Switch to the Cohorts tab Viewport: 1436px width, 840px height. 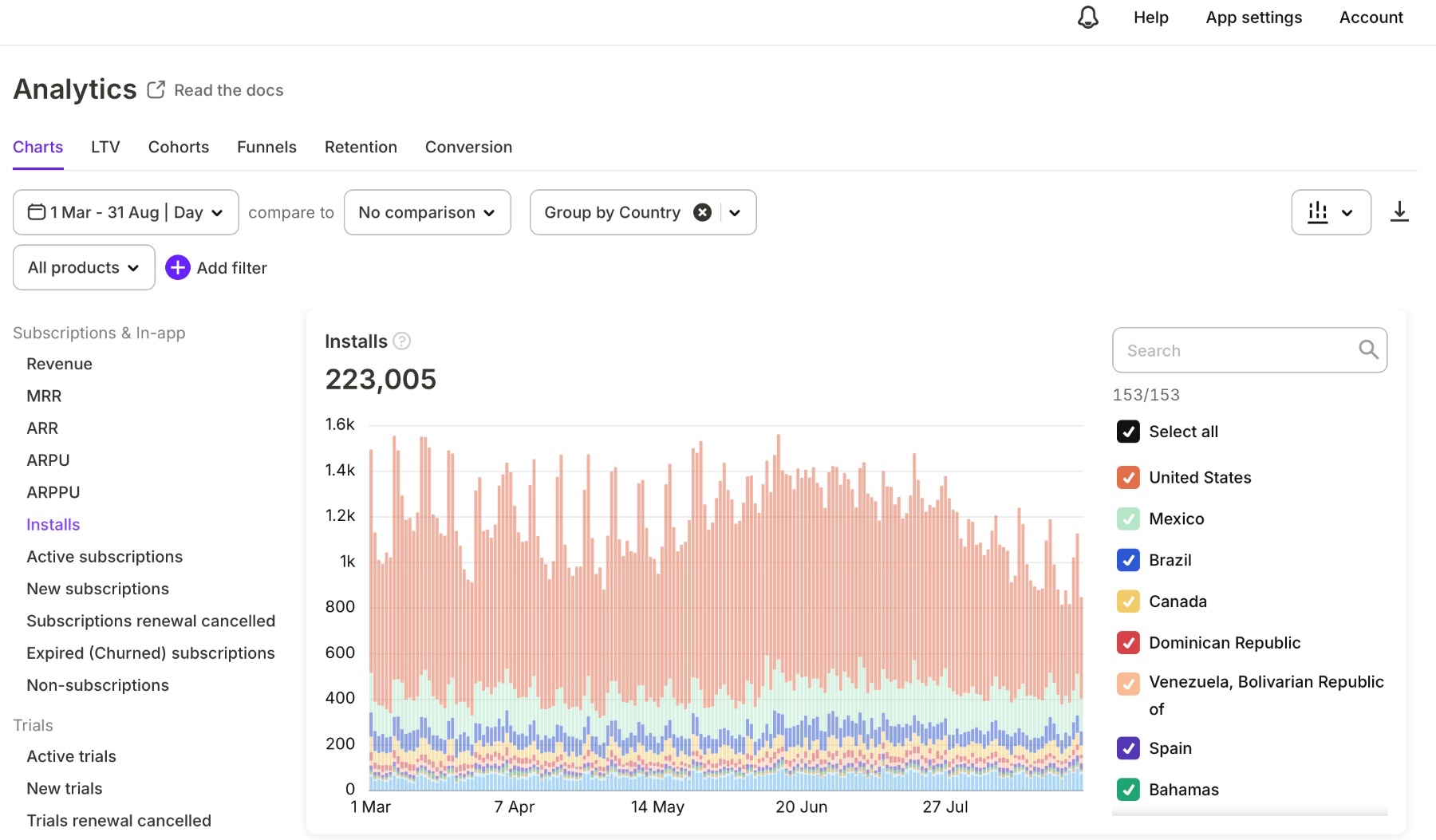pos(179,147)
